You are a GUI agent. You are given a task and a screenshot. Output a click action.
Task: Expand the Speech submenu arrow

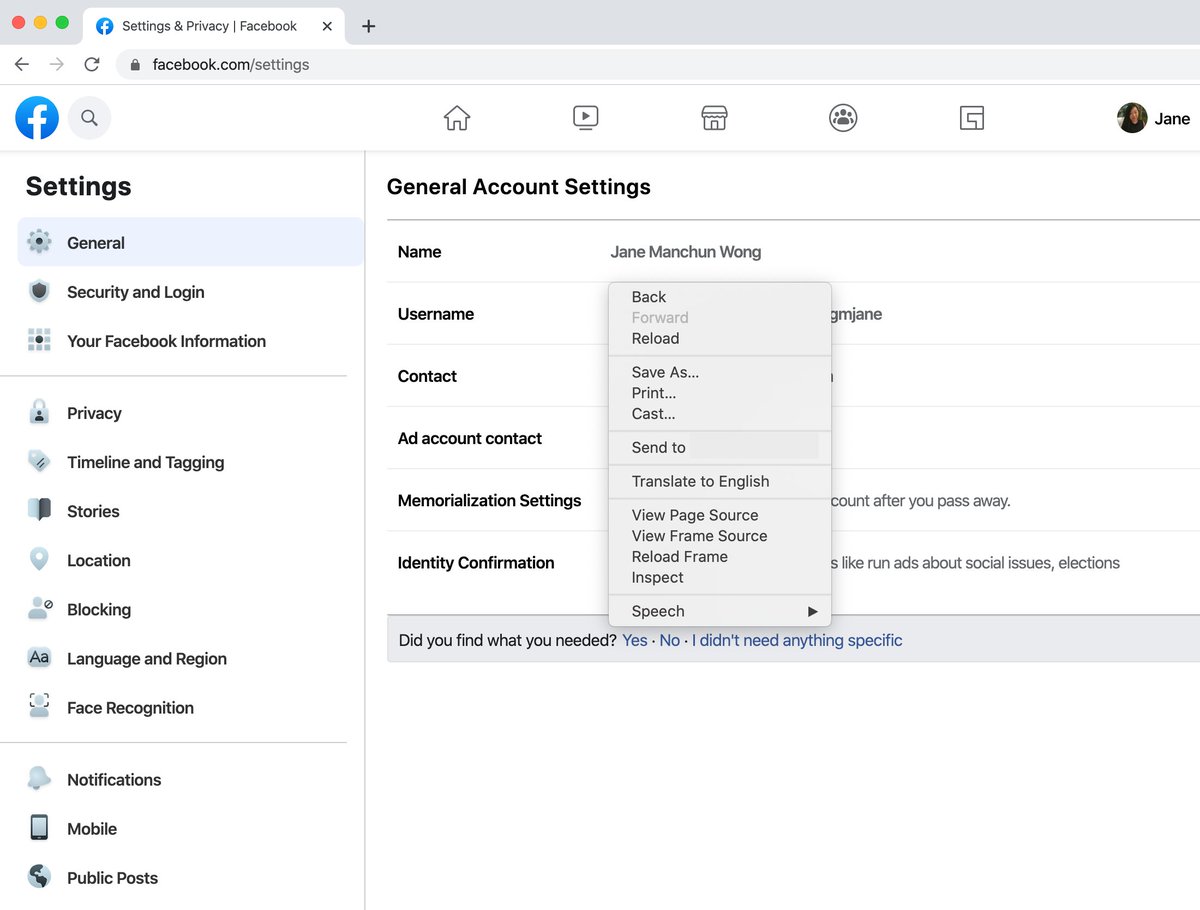813,611
